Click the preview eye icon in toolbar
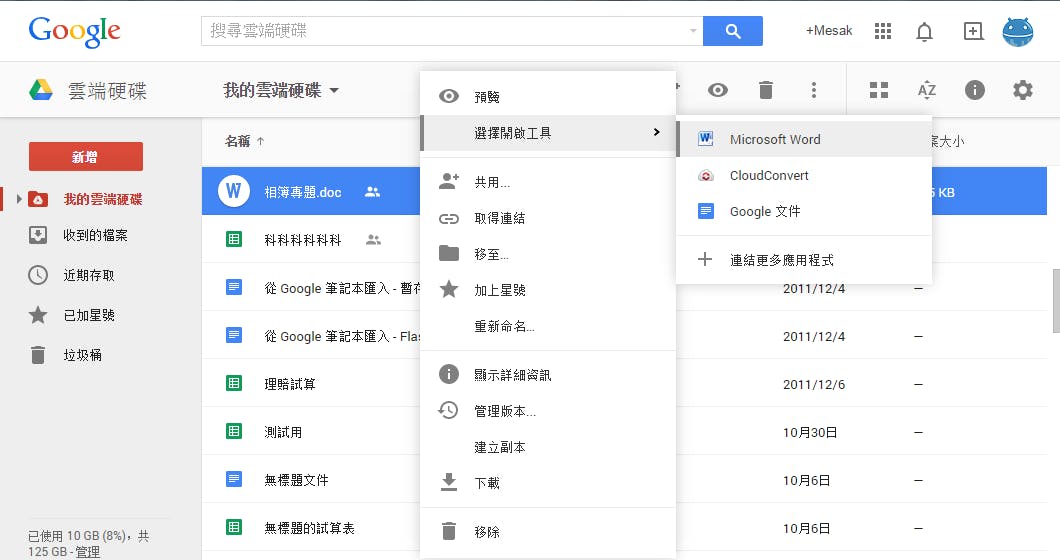Screen dimensions: 1060x560 tap(718, 90)
